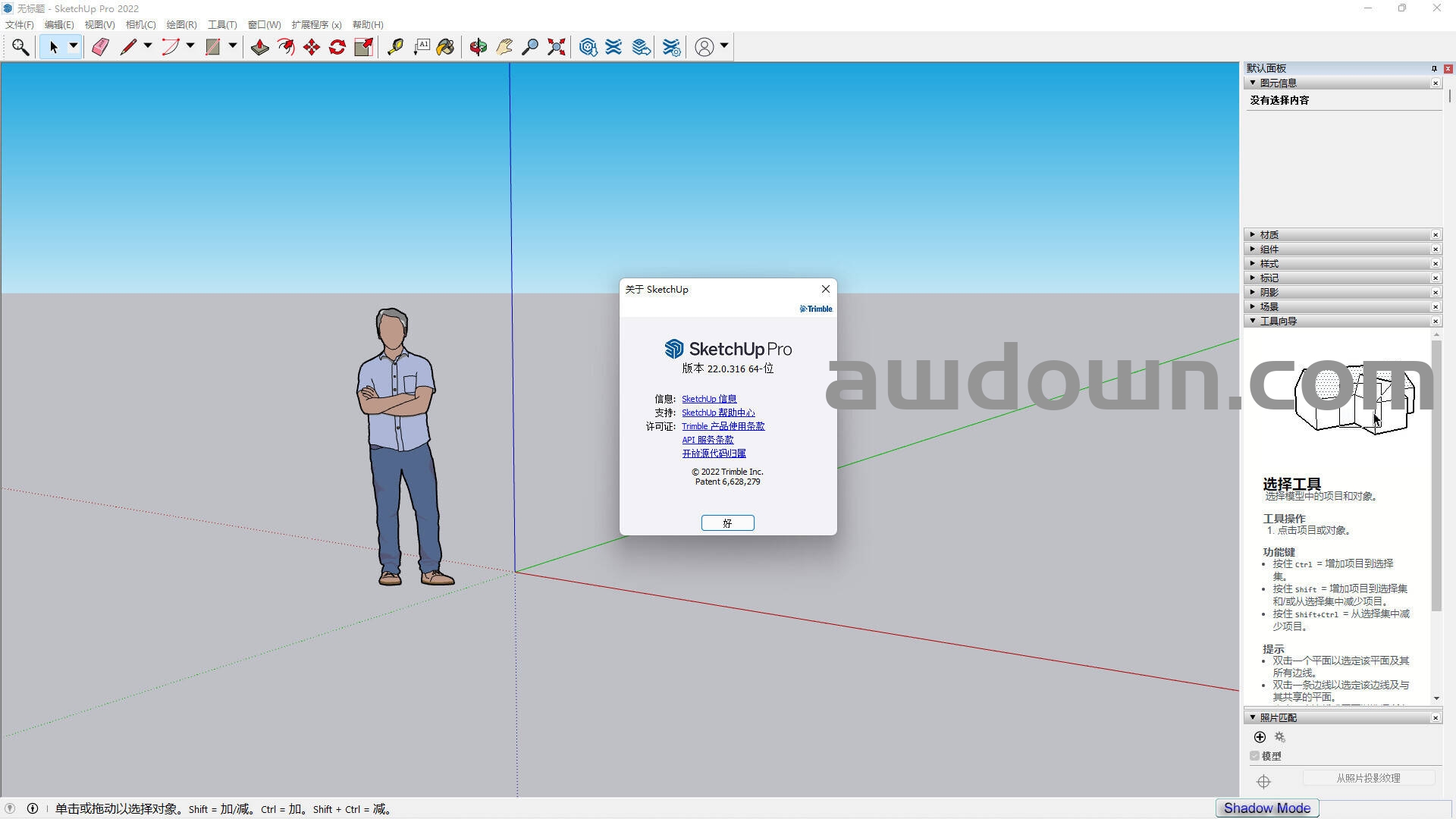Open the account profile dropdown arrow
This screenshot has width=1456, height=819.
(x=724, y=46)
